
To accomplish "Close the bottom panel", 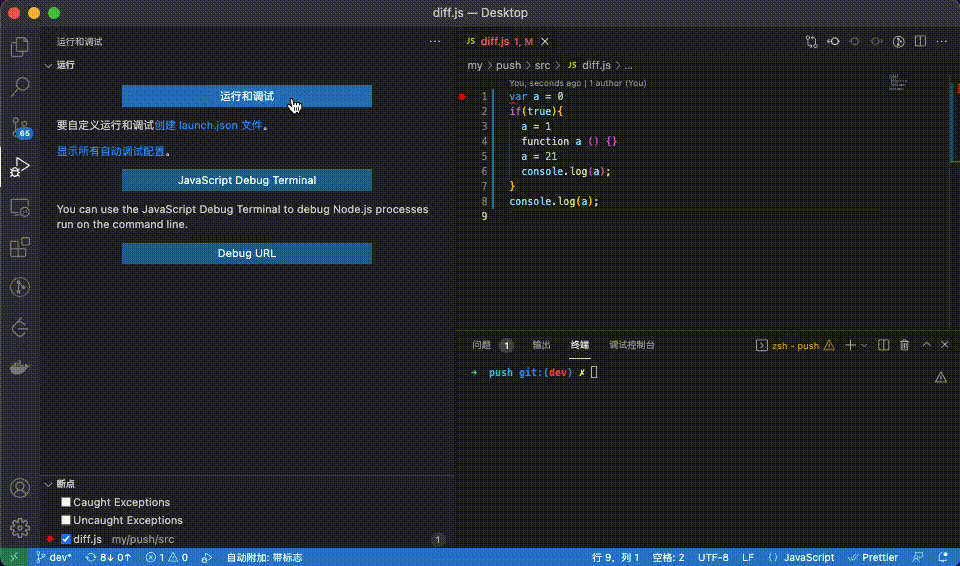I will click(945, 345).
